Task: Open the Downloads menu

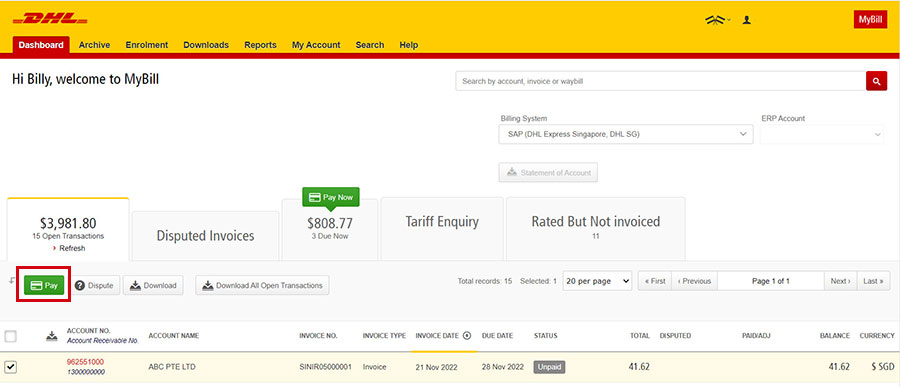Action: tap(206, 45)
